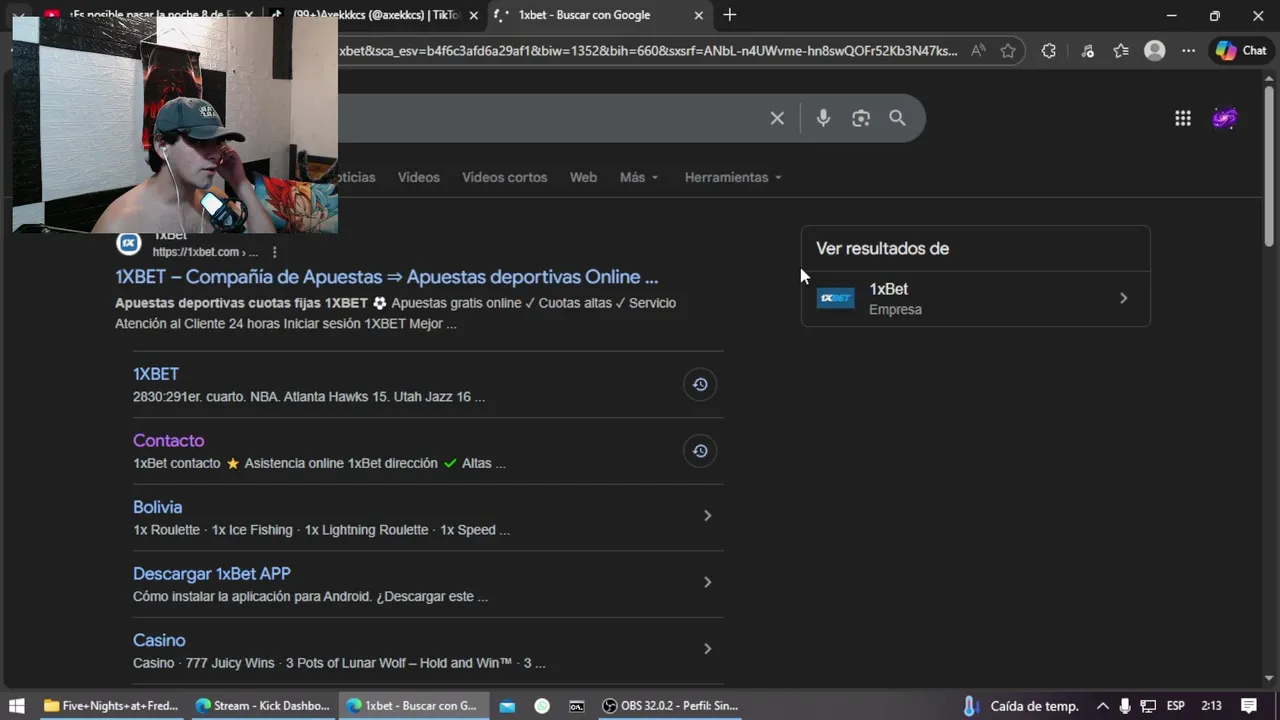Open the Windows notification center
Image resolution: width=1280 pixels, height=720 pixels.
tap(1249, 705)
